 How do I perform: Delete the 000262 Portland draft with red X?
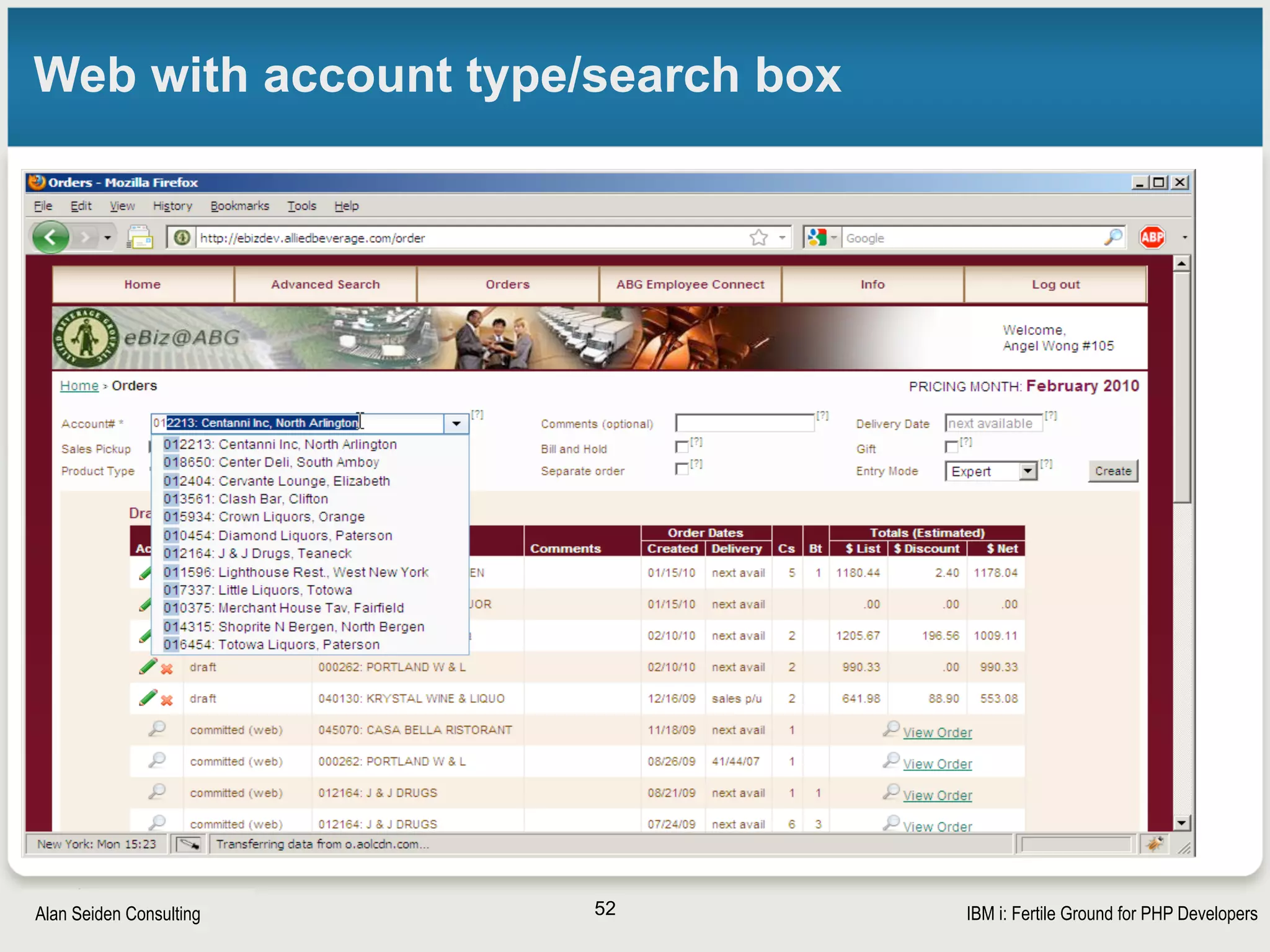point(167,669)
